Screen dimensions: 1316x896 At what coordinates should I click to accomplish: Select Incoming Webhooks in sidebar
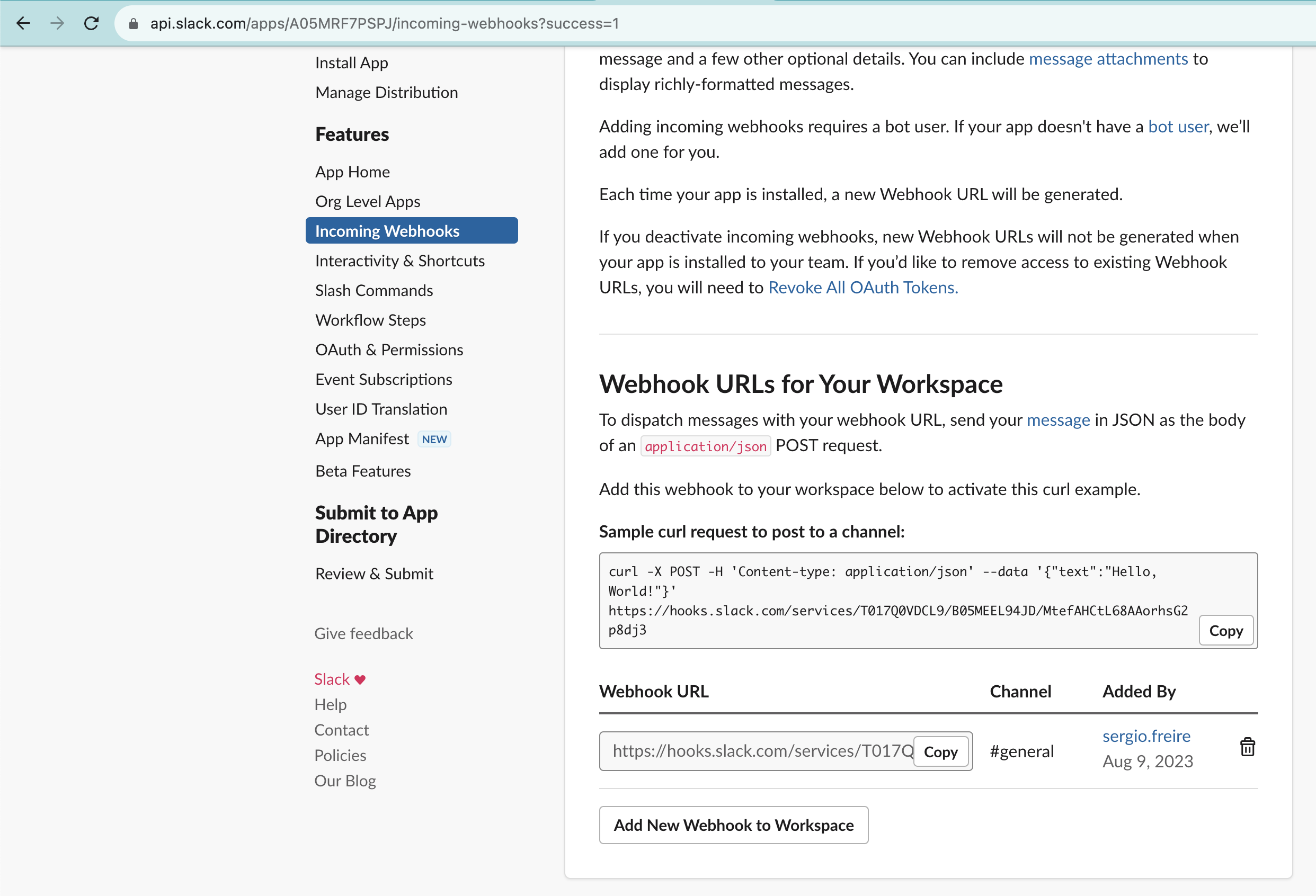tap(412, 230)
